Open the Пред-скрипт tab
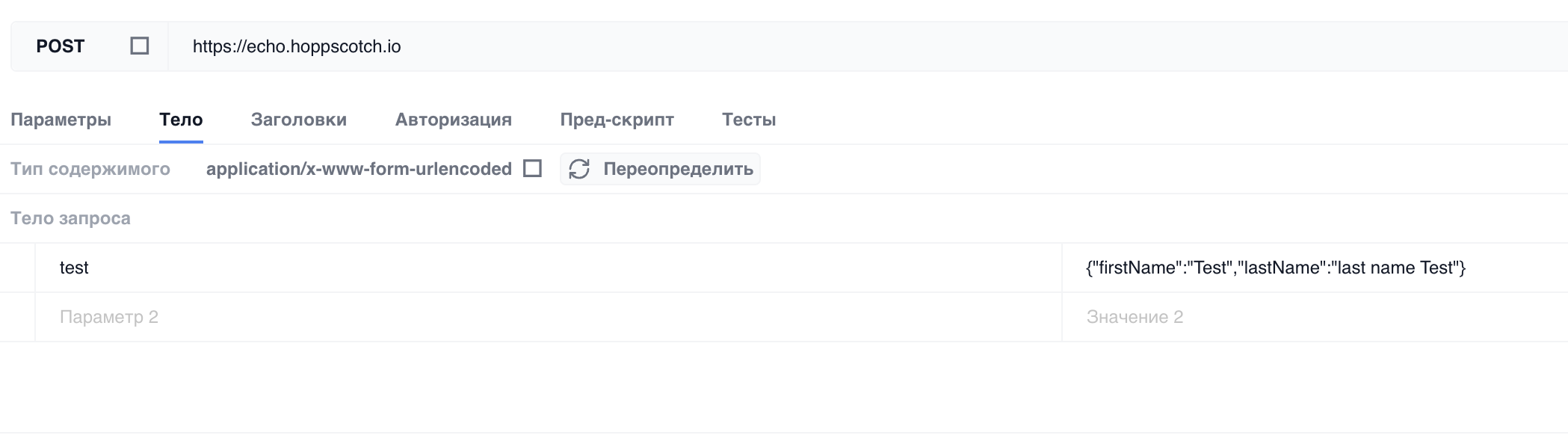 619,119
